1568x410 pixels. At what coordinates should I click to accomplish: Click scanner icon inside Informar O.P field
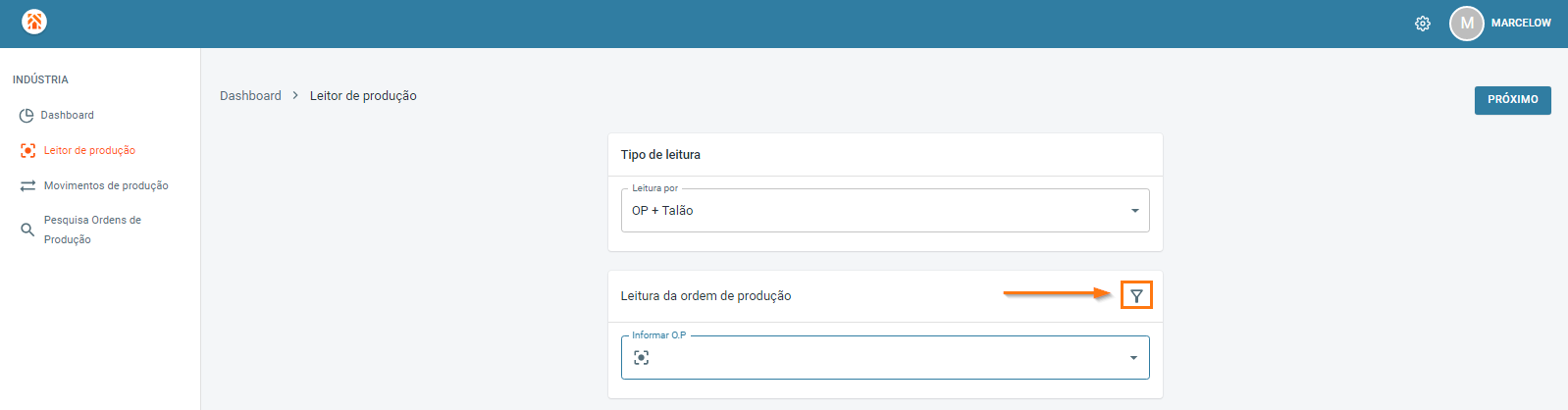point(641,358)
